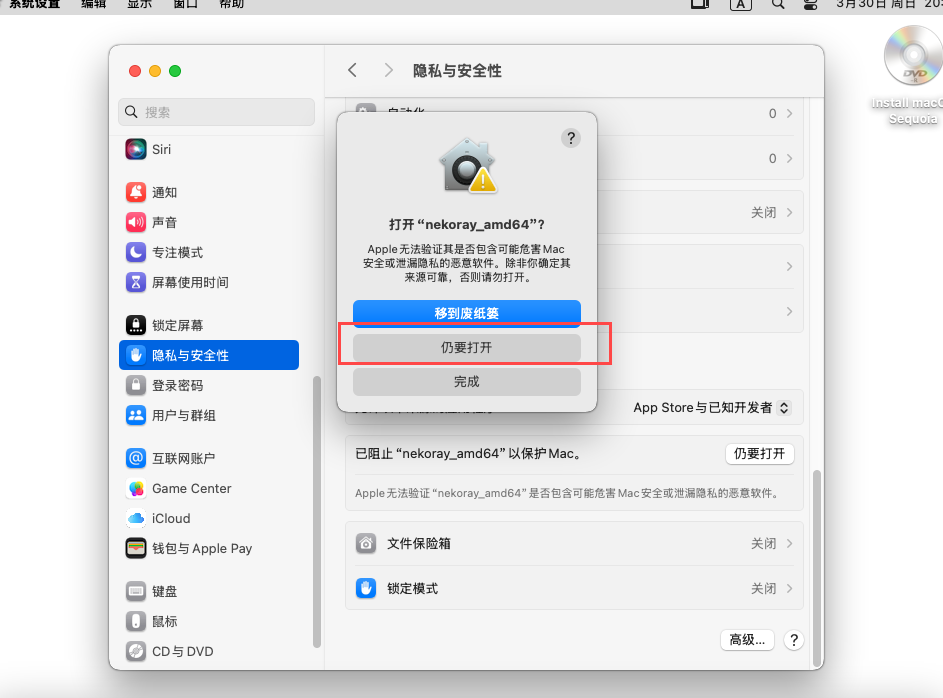Screen dimensions: 943x698
Task: Click the sidebar vertical scrollbar
Action: tap(317, 512)
